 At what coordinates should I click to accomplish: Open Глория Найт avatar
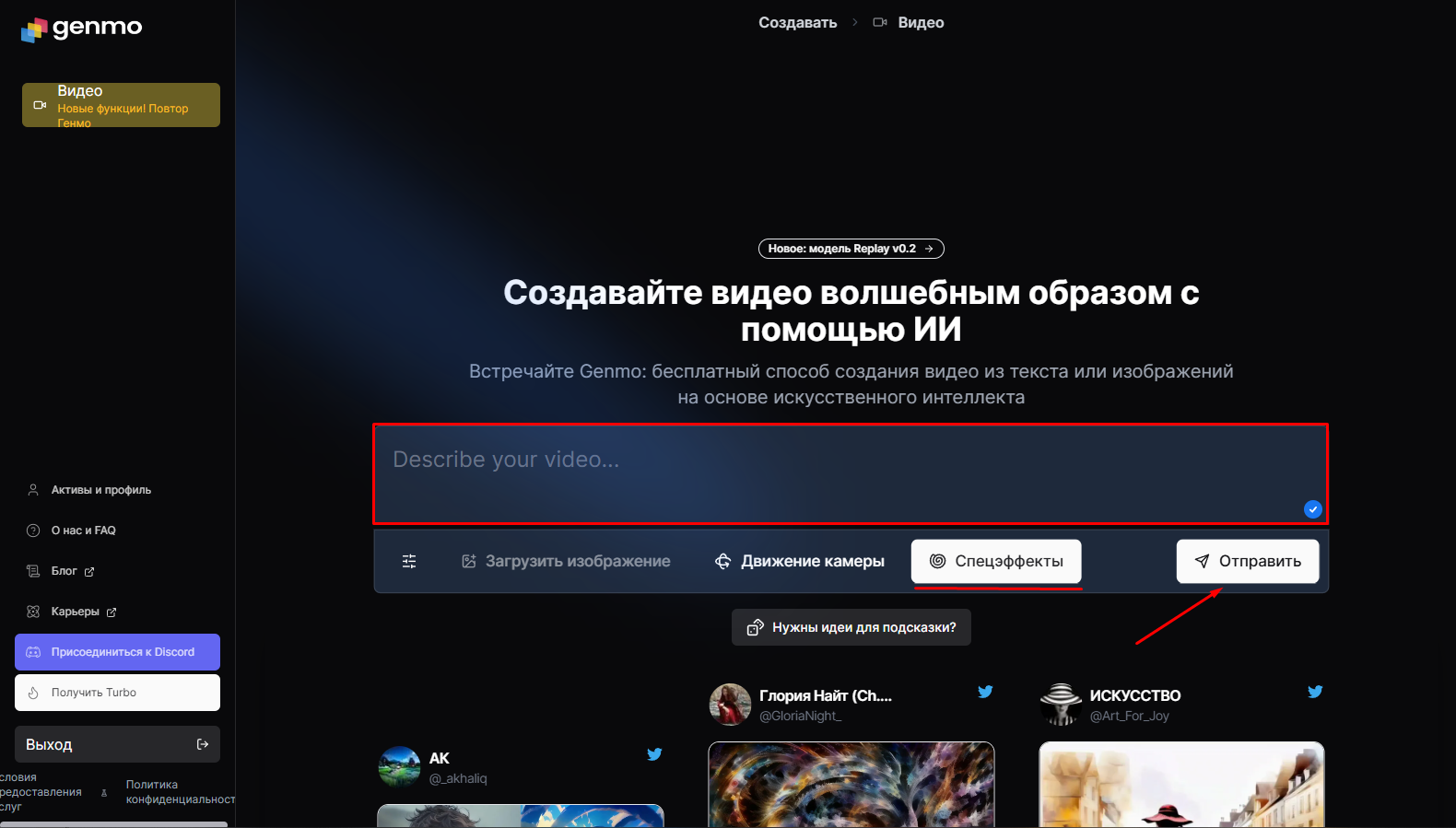coord(730,705)
